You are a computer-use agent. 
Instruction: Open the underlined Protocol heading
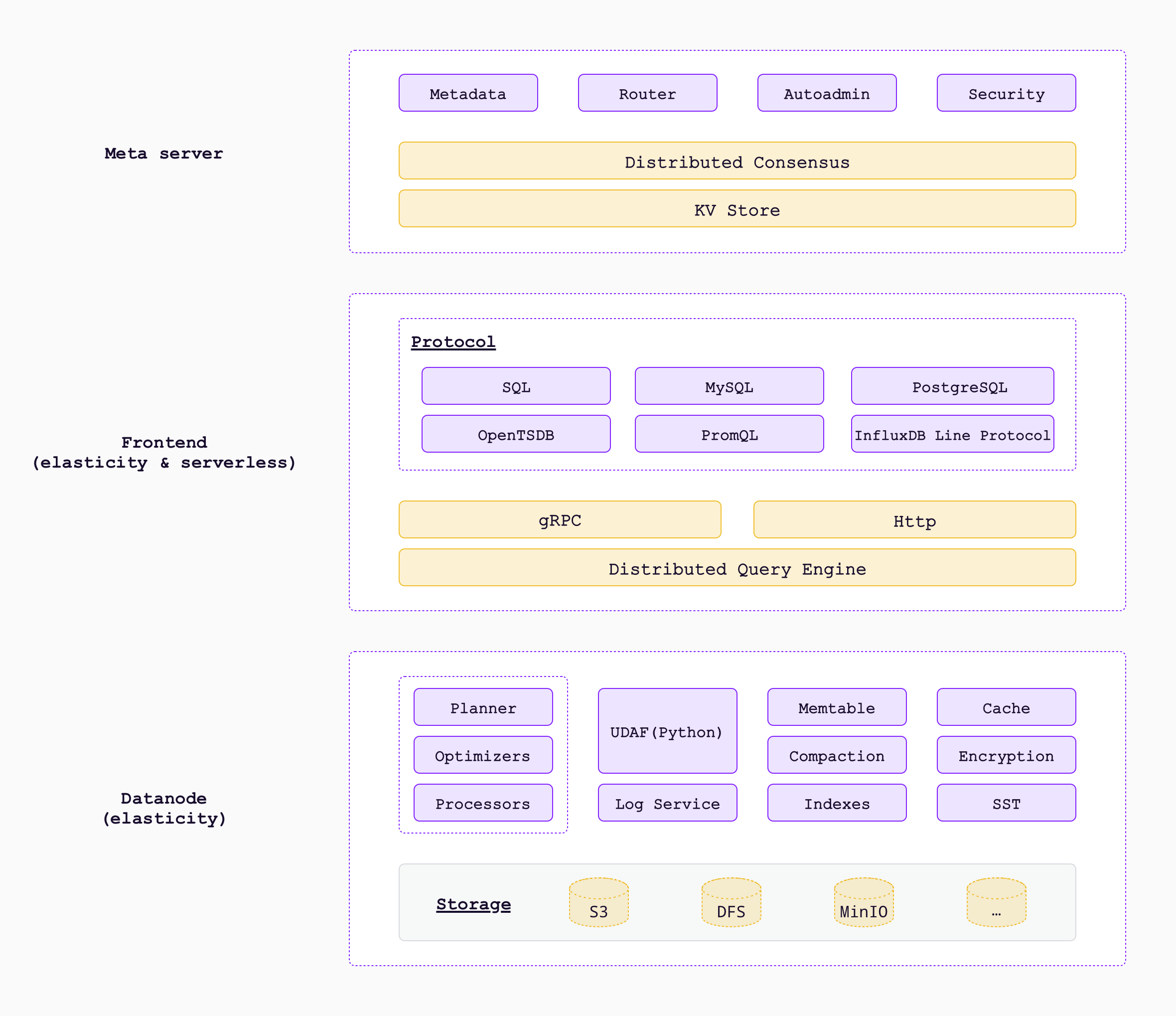pos(453,342)
